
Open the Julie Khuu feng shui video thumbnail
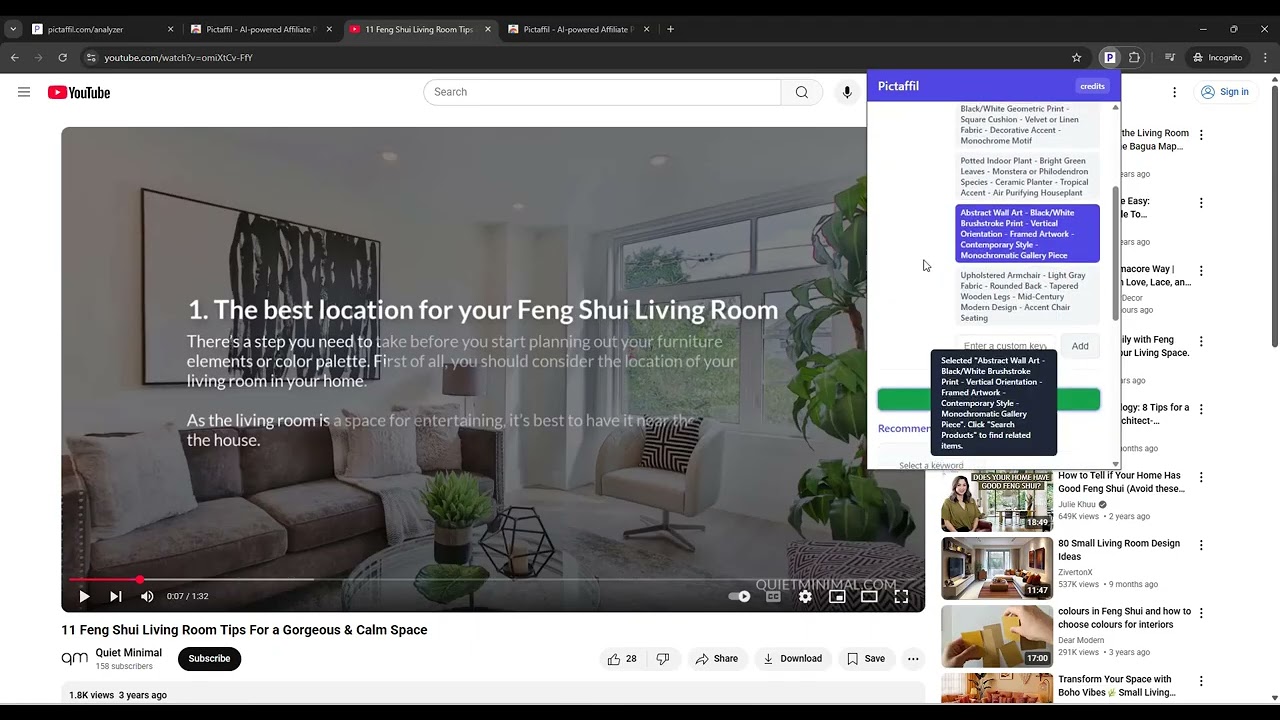point(997,500)
